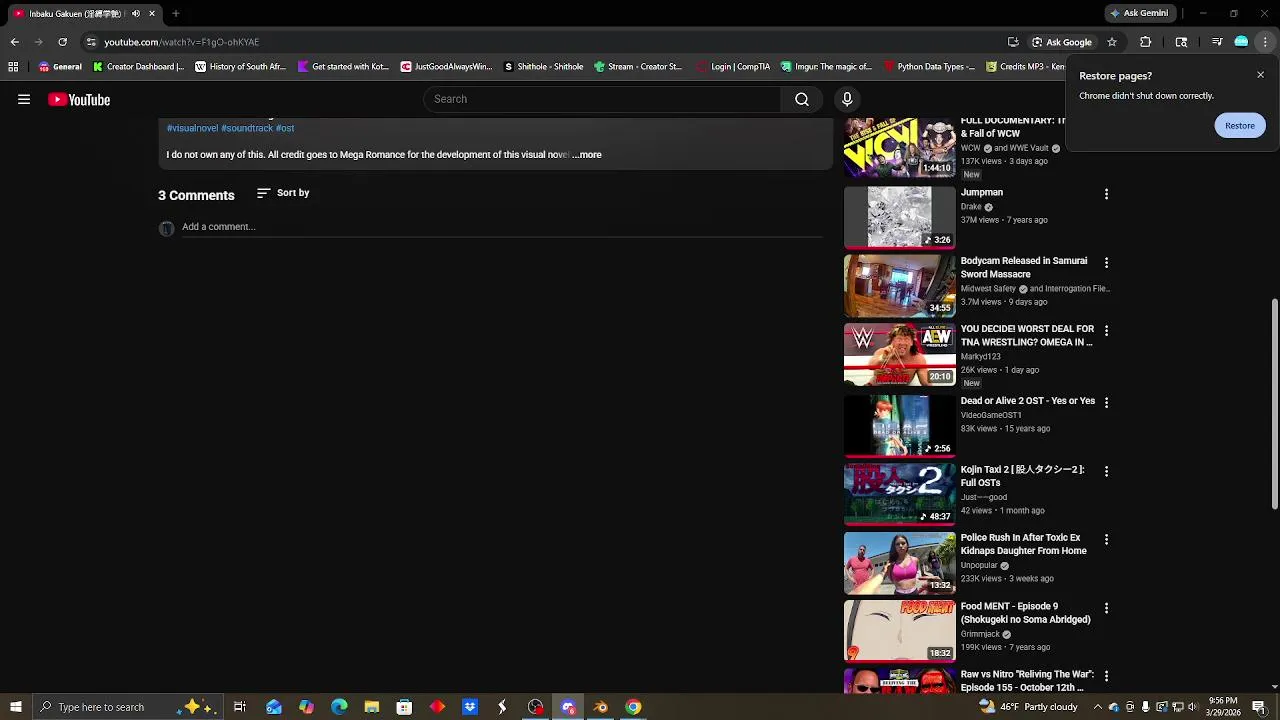The image size is (1280, 720).
Task: Open the Sort by comments dropdown
Action: coord(283,193)
